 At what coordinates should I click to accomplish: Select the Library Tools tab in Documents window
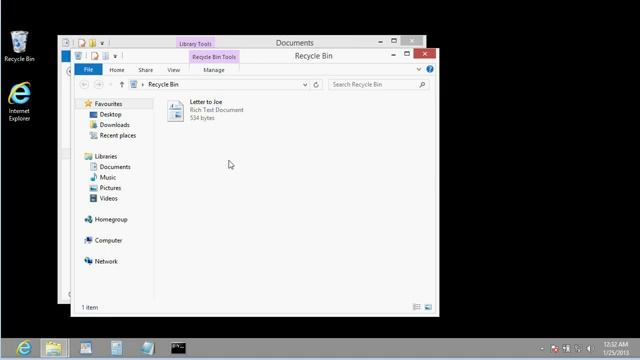click(196, 43)
